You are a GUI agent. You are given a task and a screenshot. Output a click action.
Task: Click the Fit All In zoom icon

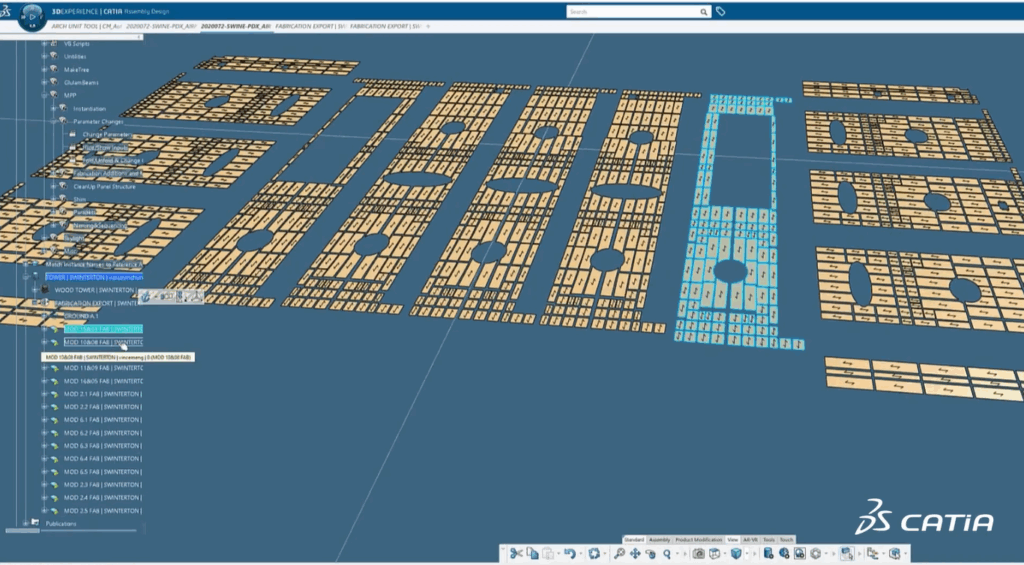point(620,553)
